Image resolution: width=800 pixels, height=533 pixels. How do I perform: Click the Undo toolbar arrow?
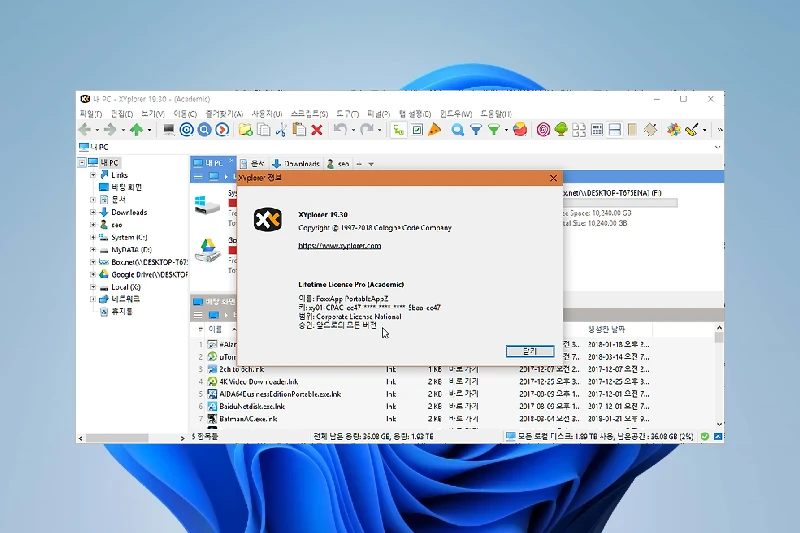(x=340, y=130)
